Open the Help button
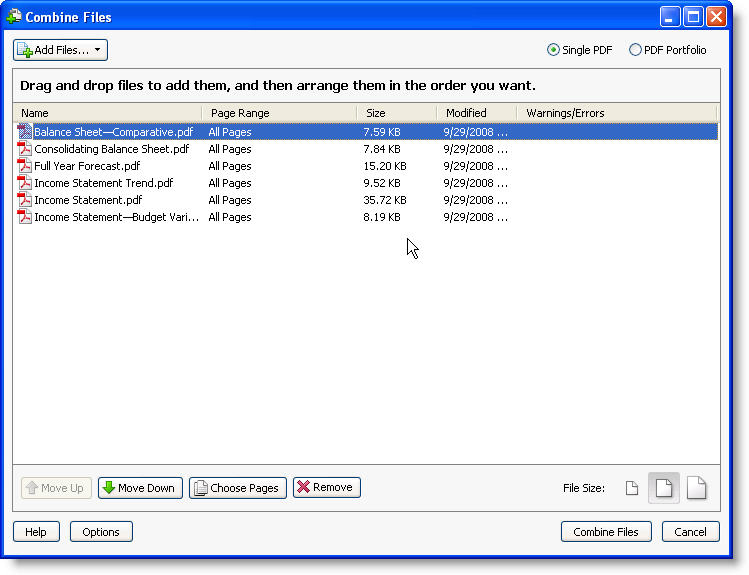 36,532
